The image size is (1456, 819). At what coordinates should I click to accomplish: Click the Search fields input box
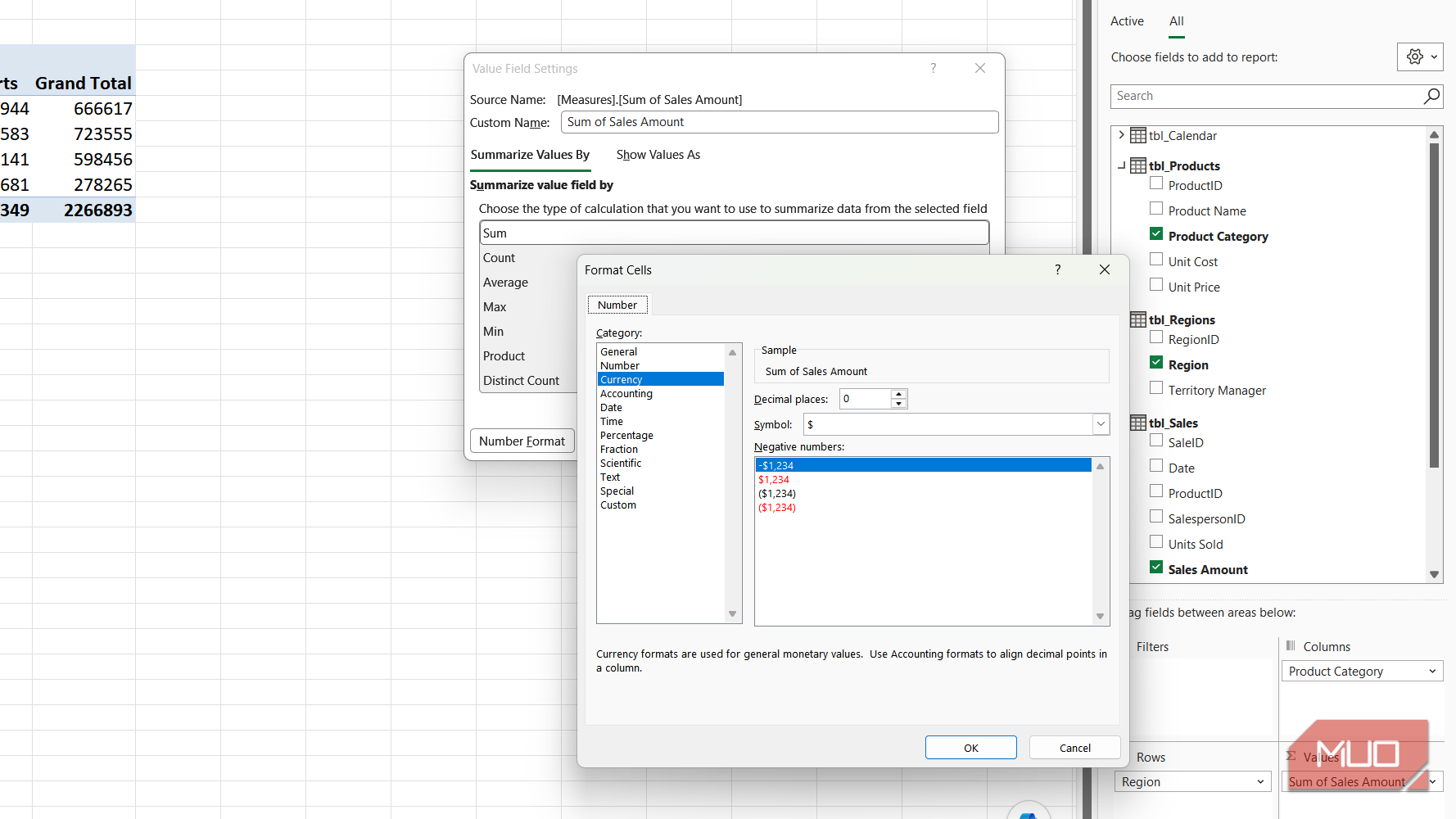1268,96
